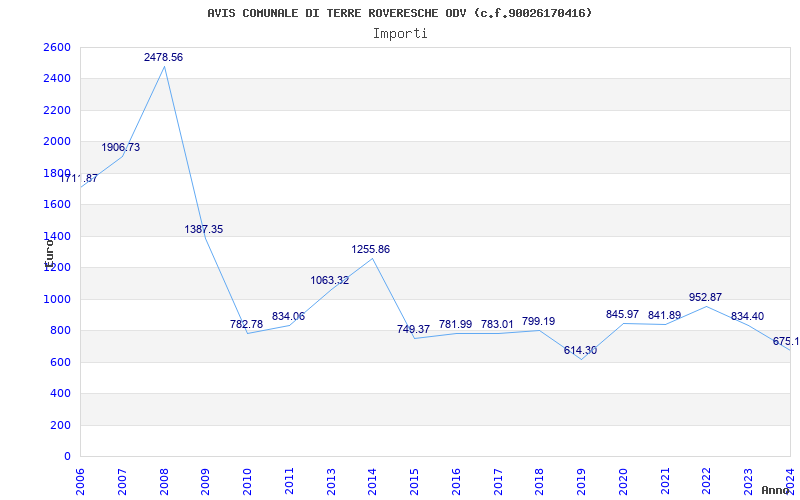Click the 0 y-axis tick label
Image resolution: width=800 pixels, height=500 pixels.
[67, 457]
